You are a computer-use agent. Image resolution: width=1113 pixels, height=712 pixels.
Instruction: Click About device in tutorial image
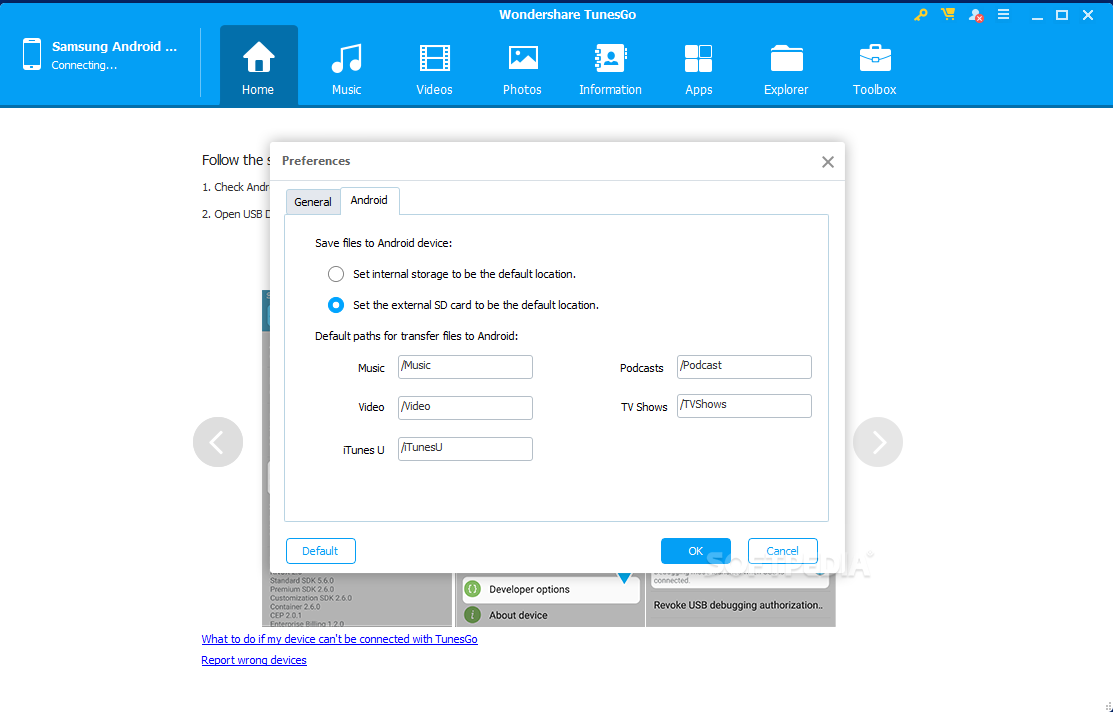point(518,615)
